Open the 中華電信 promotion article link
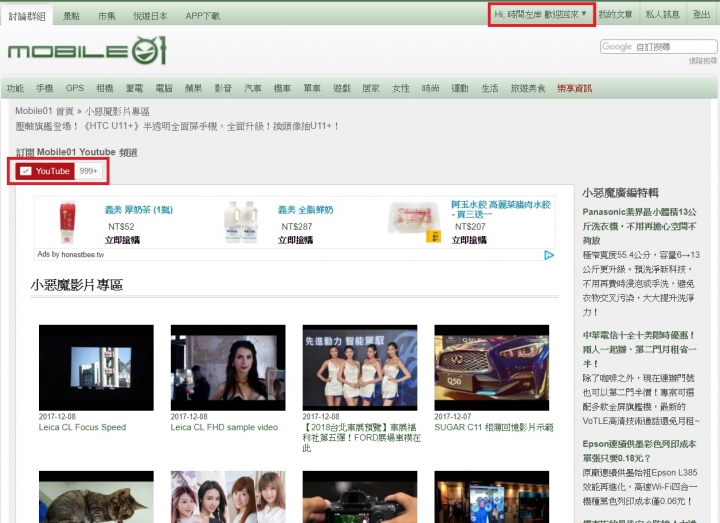This screenshot has width=720, height=523. point(640,349)
